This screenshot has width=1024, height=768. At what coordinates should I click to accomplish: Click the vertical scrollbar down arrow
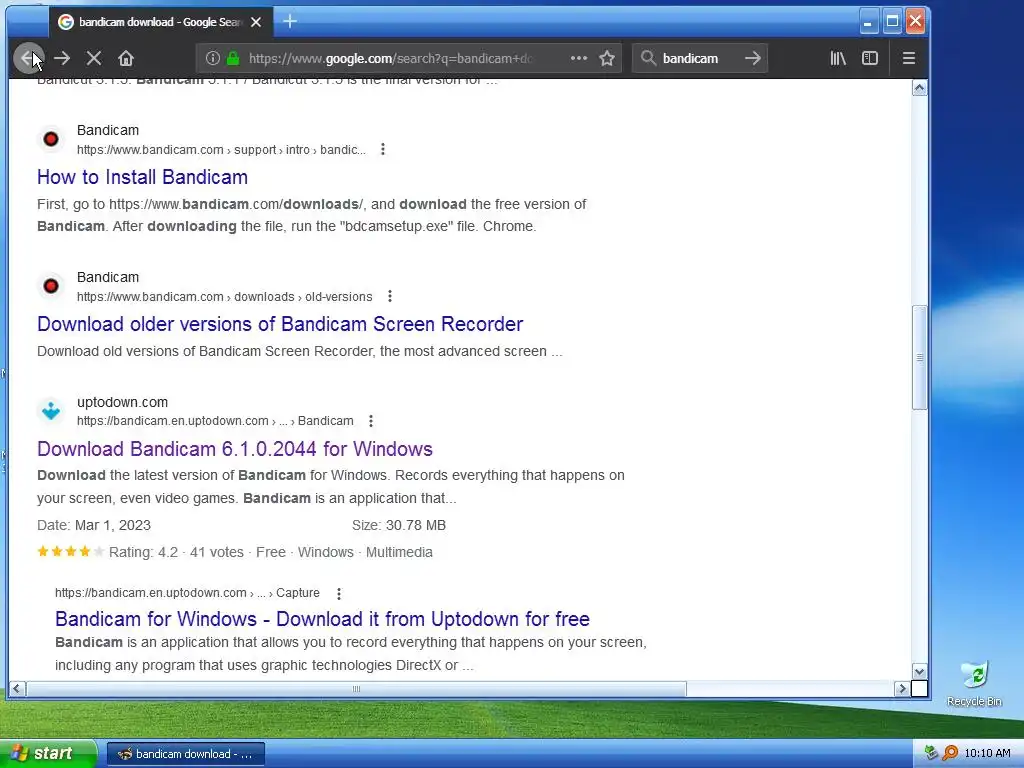coord(920,672)
